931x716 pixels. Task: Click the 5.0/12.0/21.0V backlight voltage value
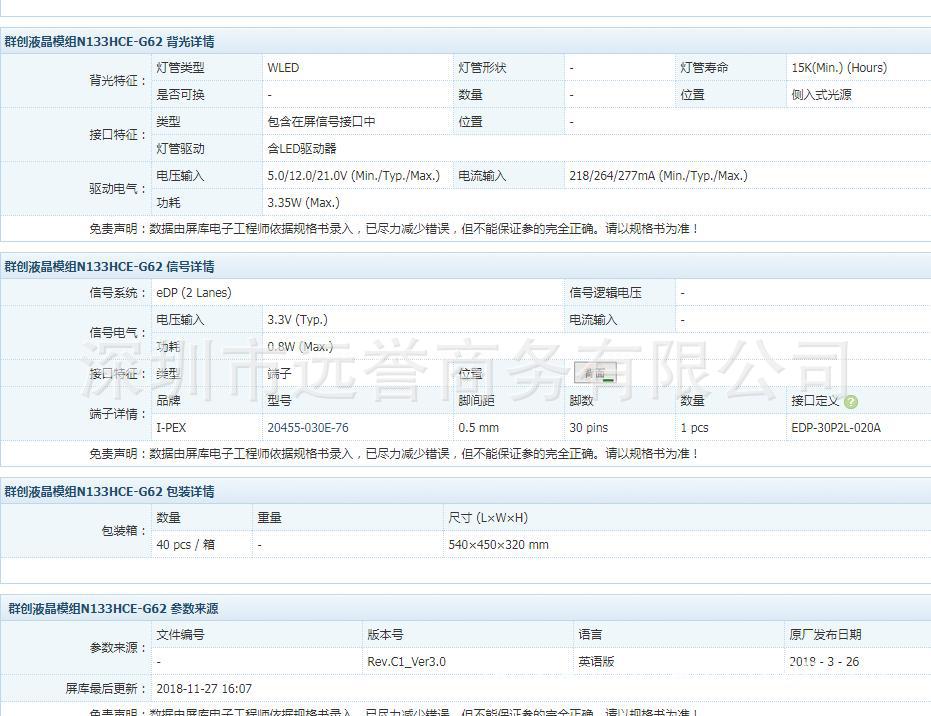pos(353,176)
